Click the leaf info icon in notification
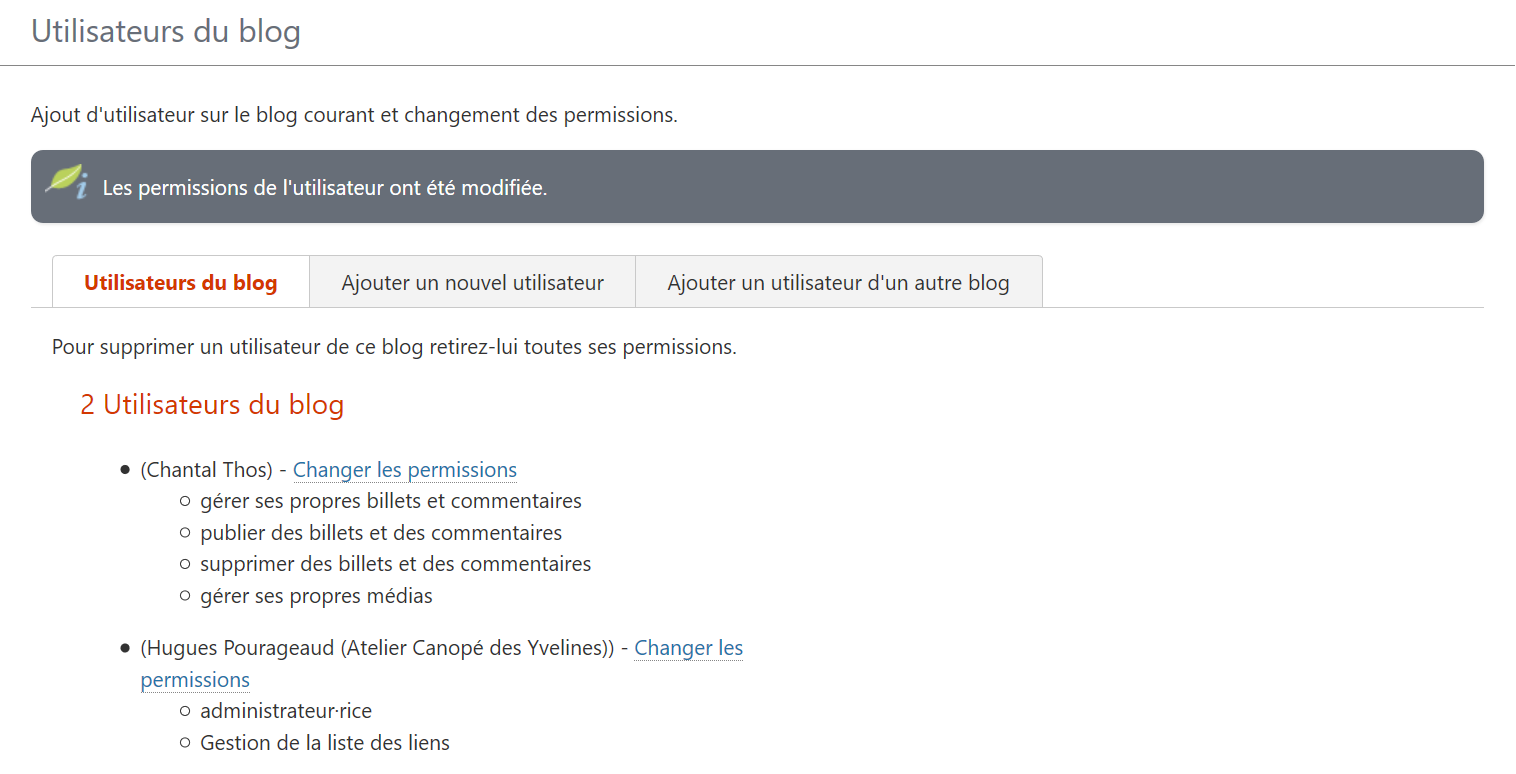The width and height of the screenshot is (1516, 774). click(x=66, y=182)
